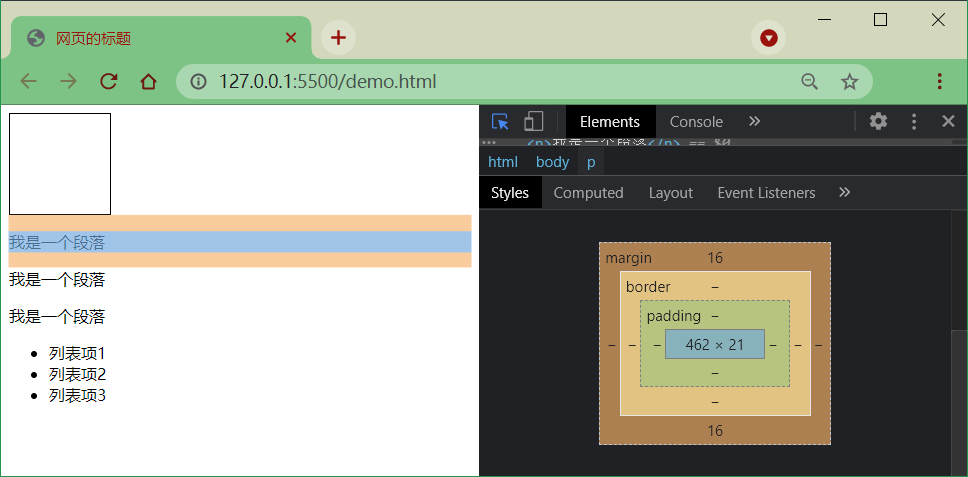
Task: Activate DevTools element inspector tool
Action: (x=500, y=122)
